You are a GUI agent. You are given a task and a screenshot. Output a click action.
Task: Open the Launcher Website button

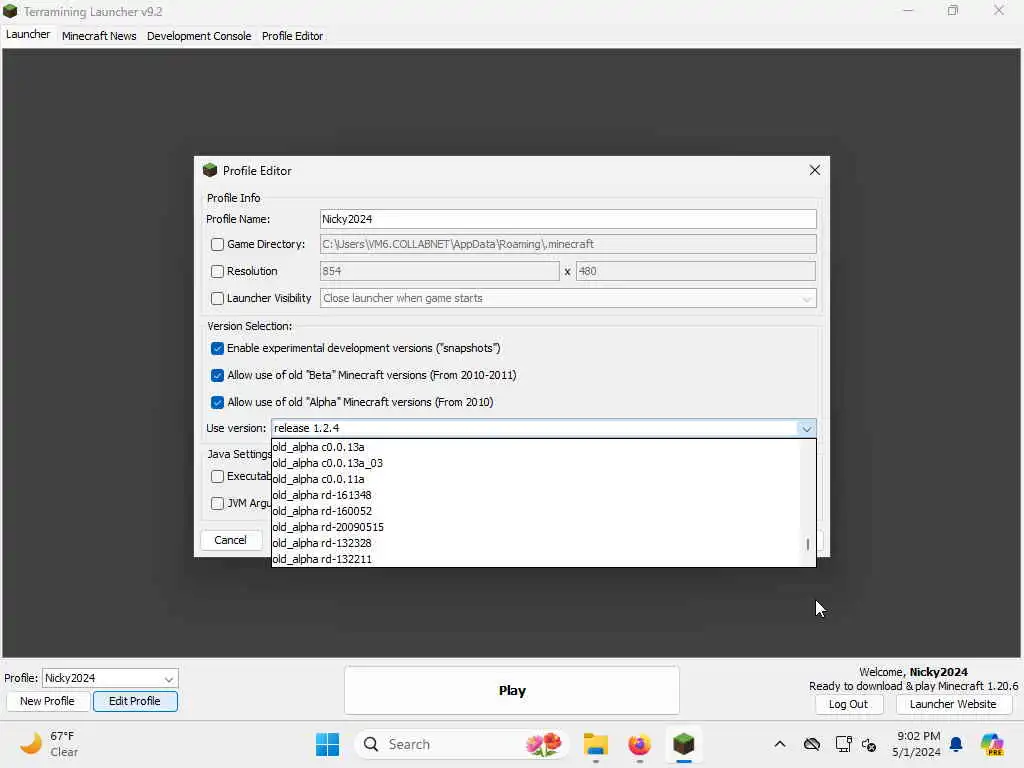click(953, 704)
